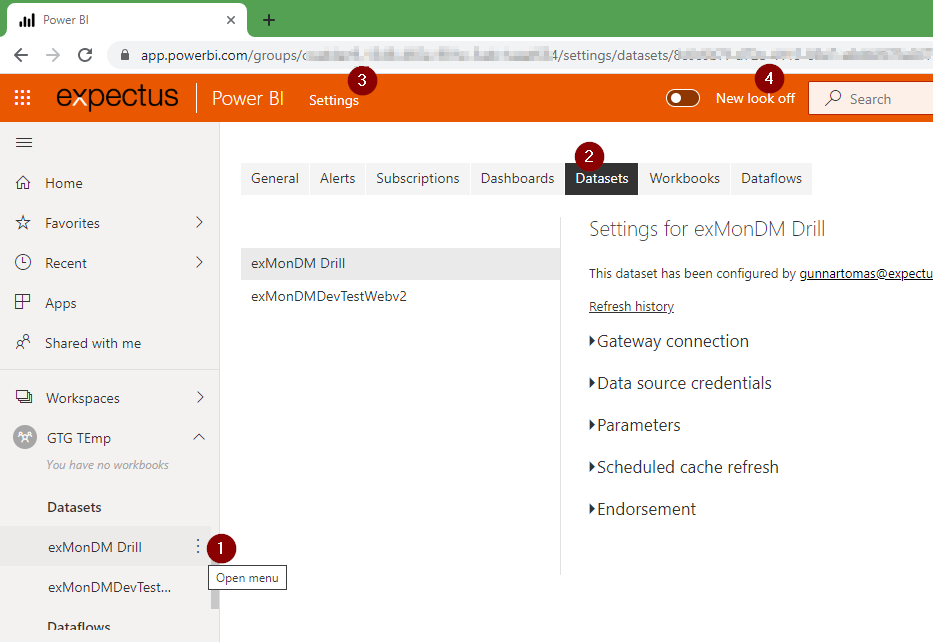Click the GTG TEmp workspace avatar
The height and width of the screenshot is (642, 933).
[x=25, y=437]
